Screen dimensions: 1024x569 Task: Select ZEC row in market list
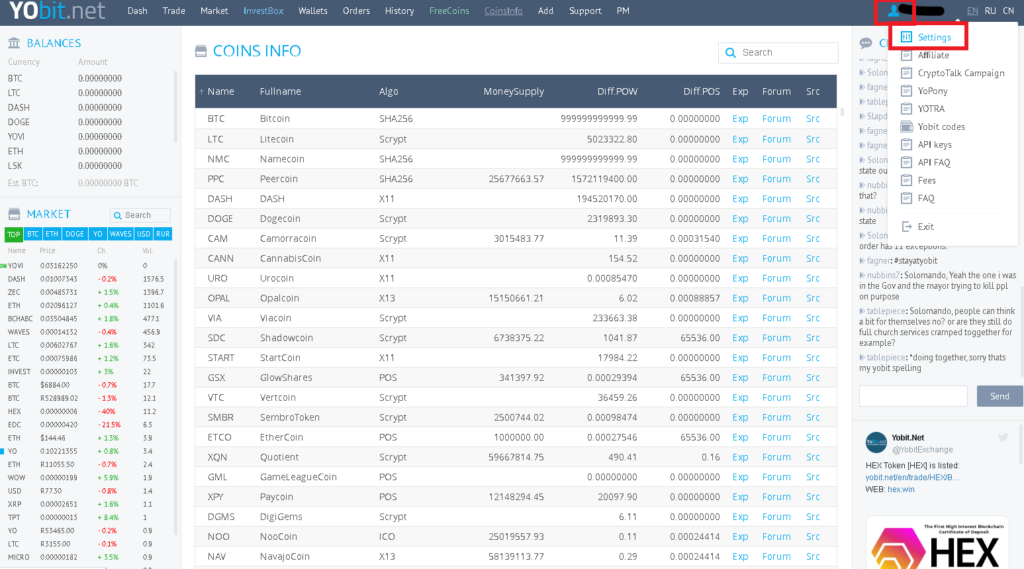[88, 293]
